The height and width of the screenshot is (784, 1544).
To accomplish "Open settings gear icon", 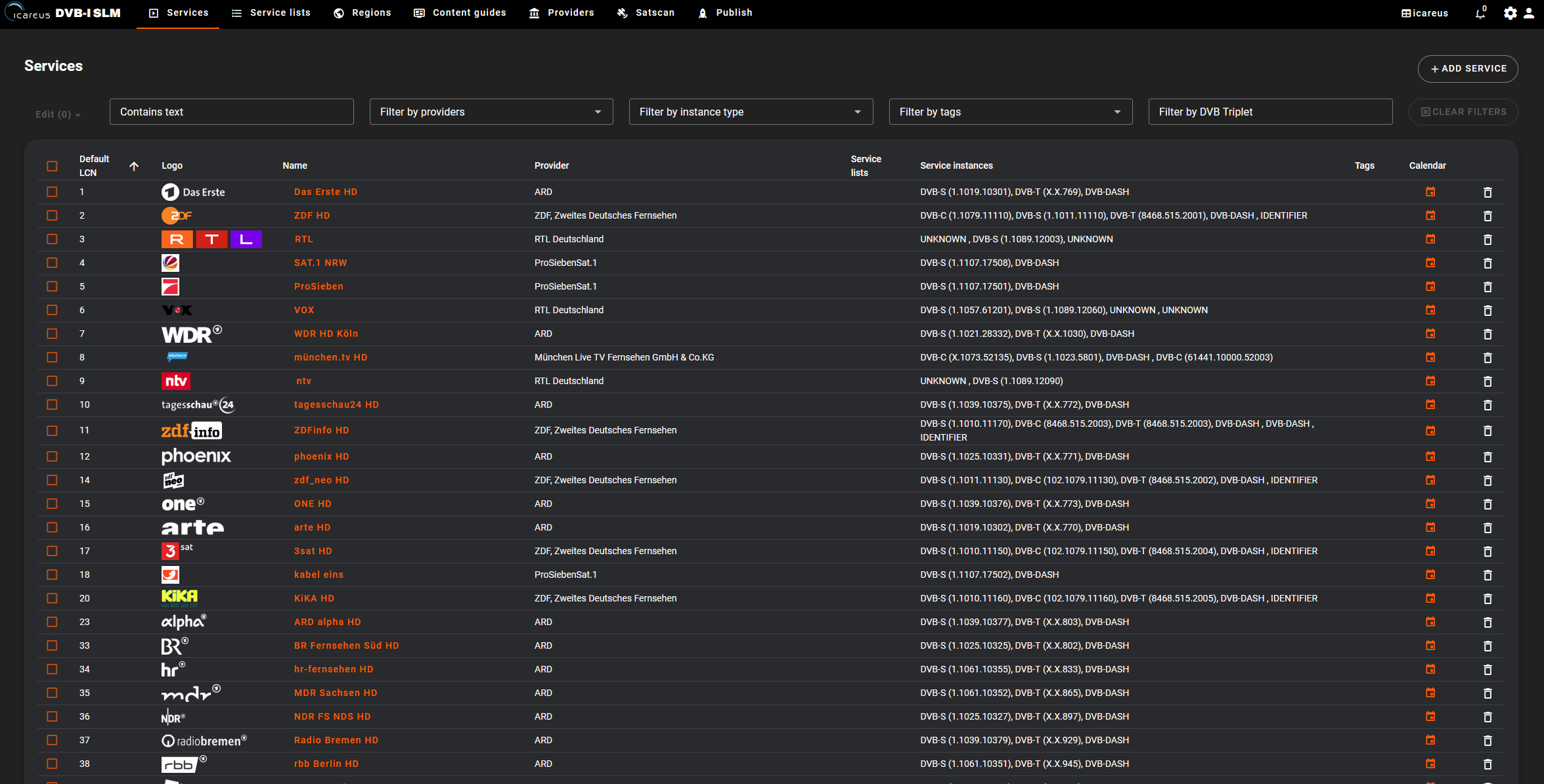I will (1510, 13).
